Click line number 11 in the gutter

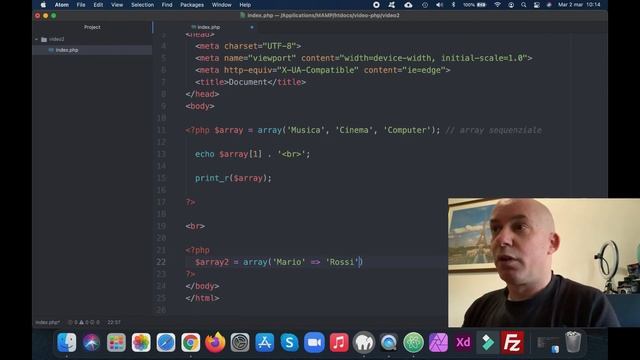tap(161, 130)
